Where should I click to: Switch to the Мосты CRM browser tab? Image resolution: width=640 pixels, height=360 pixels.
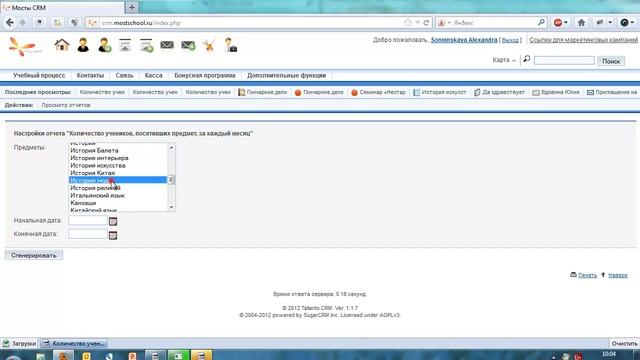tap(62, 8)
